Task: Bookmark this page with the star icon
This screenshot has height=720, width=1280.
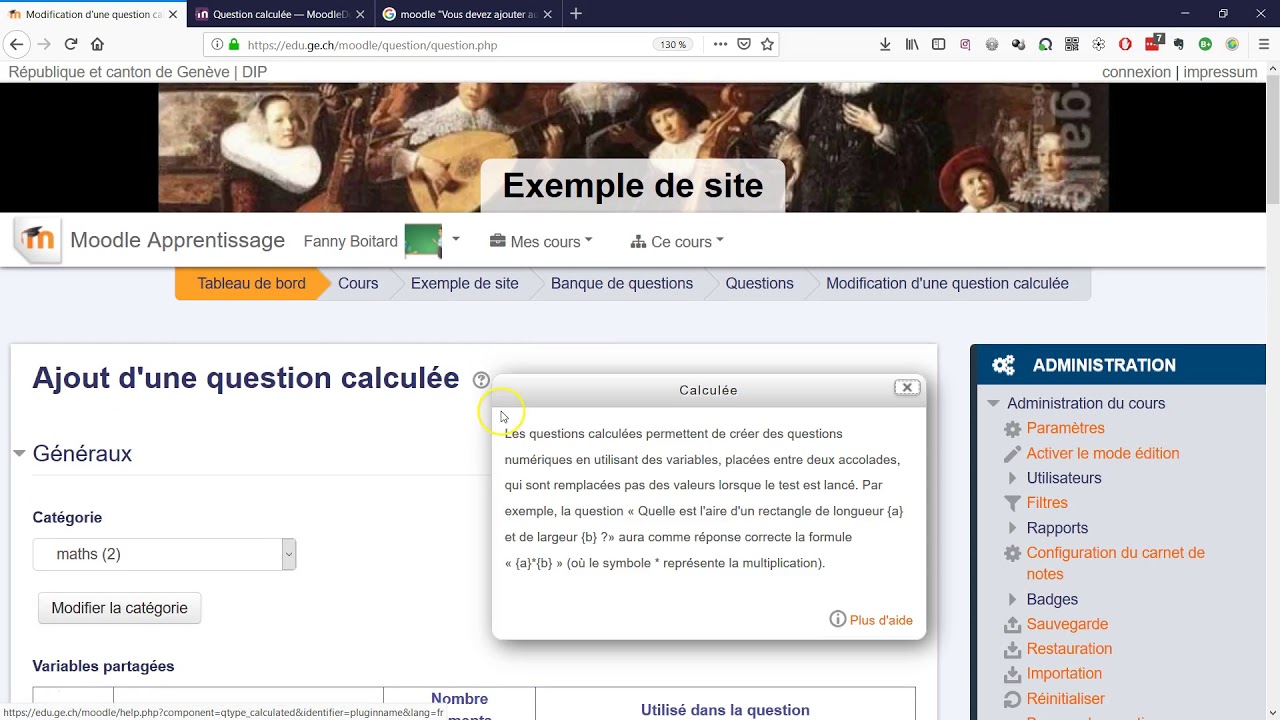Action: point(767,44)
